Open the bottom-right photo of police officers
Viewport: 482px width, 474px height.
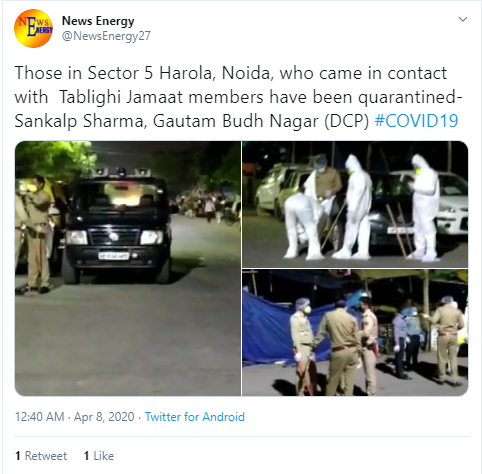(355, 333)
